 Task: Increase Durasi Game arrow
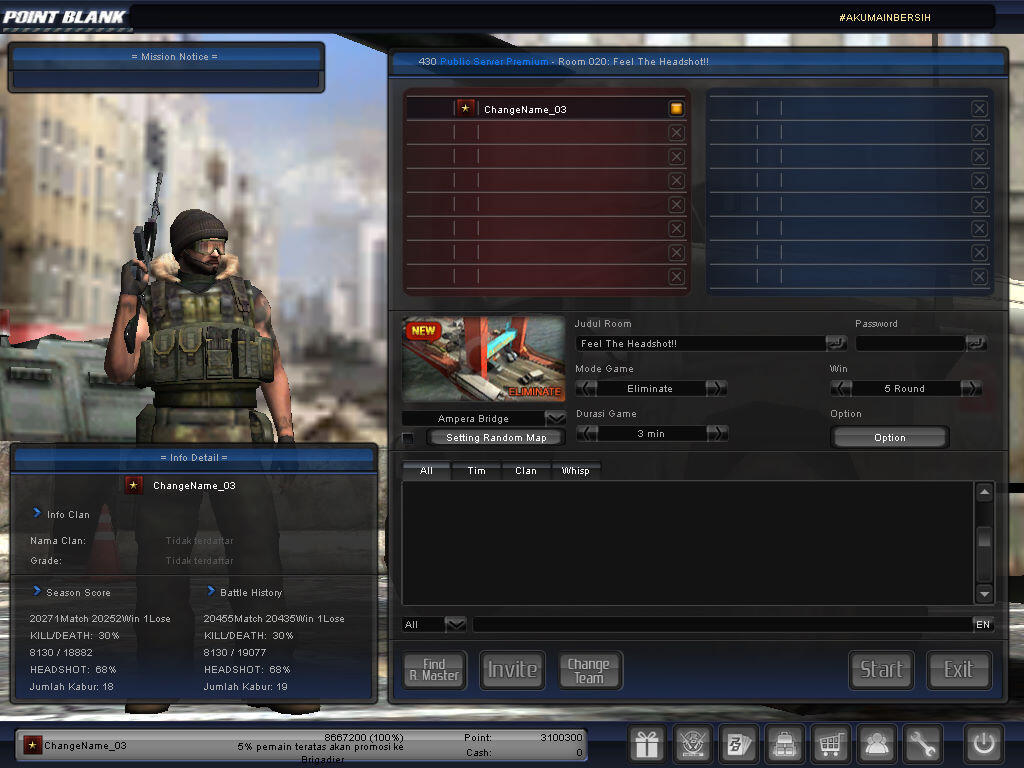click(717, 434)
